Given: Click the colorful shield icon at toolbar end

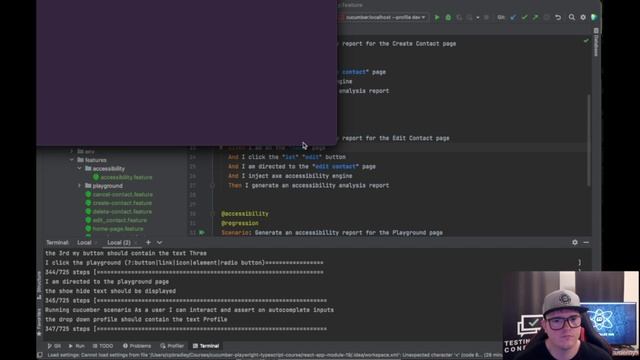Looking at the screenshot, I should (594, 17).
